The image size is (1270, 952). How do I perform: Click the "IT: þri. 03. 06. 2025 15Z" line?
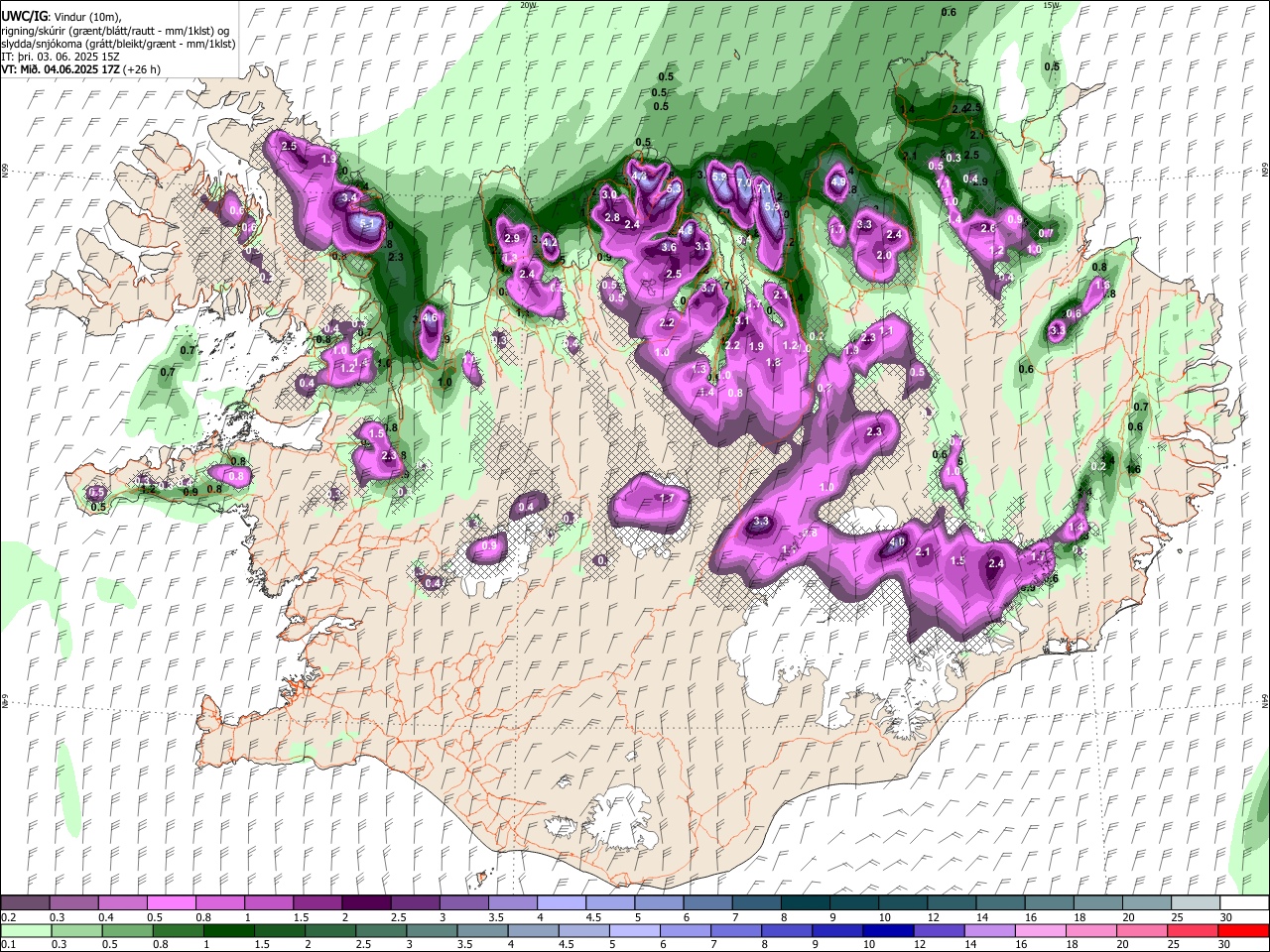tap(62, 57)
